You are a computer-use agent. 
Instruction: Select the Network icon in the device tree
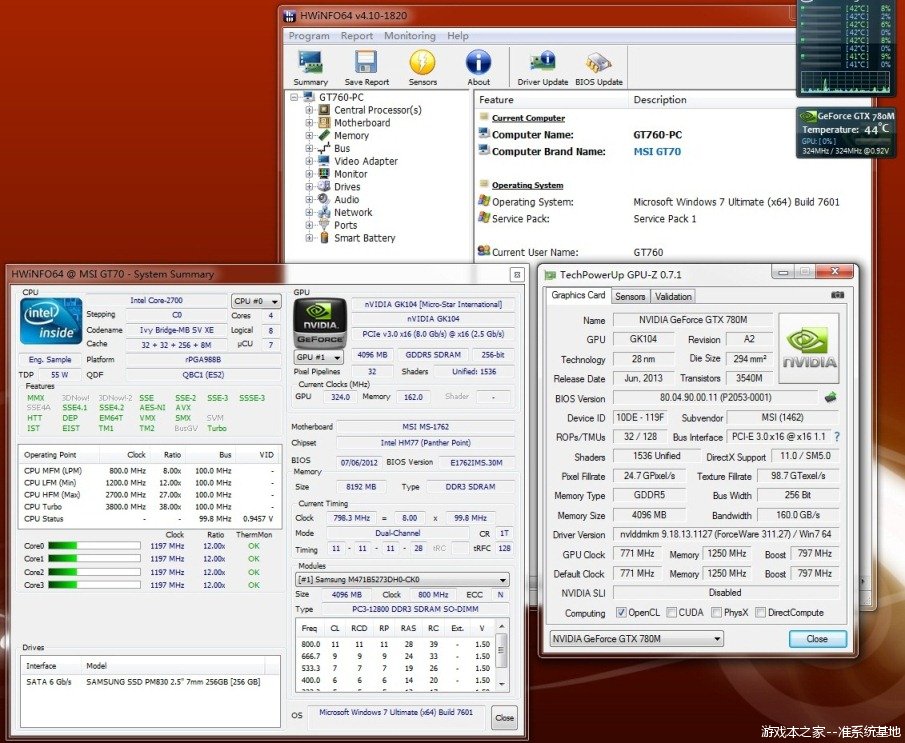tap(324, 212)
